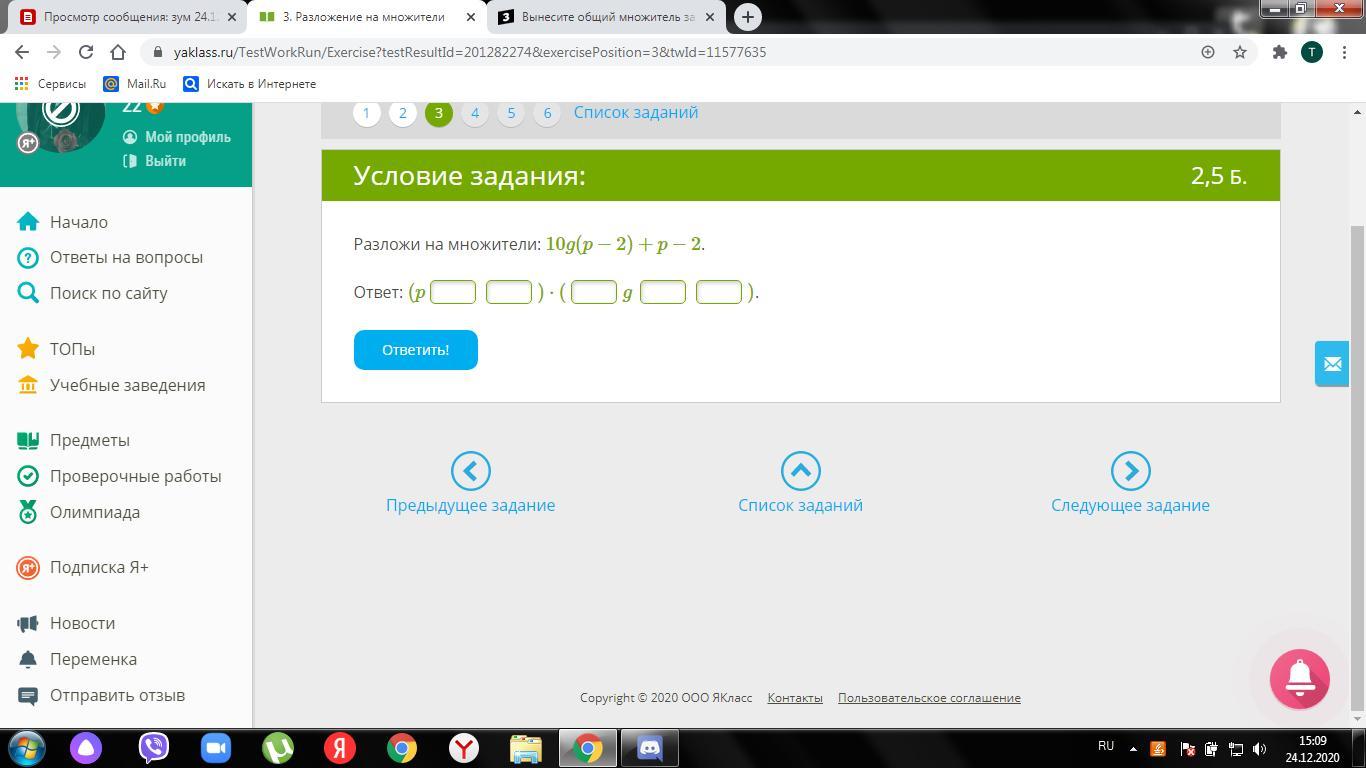Viewport: 1366px width, 768px height.
Task: Close the Разложение на множители tab
Action: pos(471,17)
